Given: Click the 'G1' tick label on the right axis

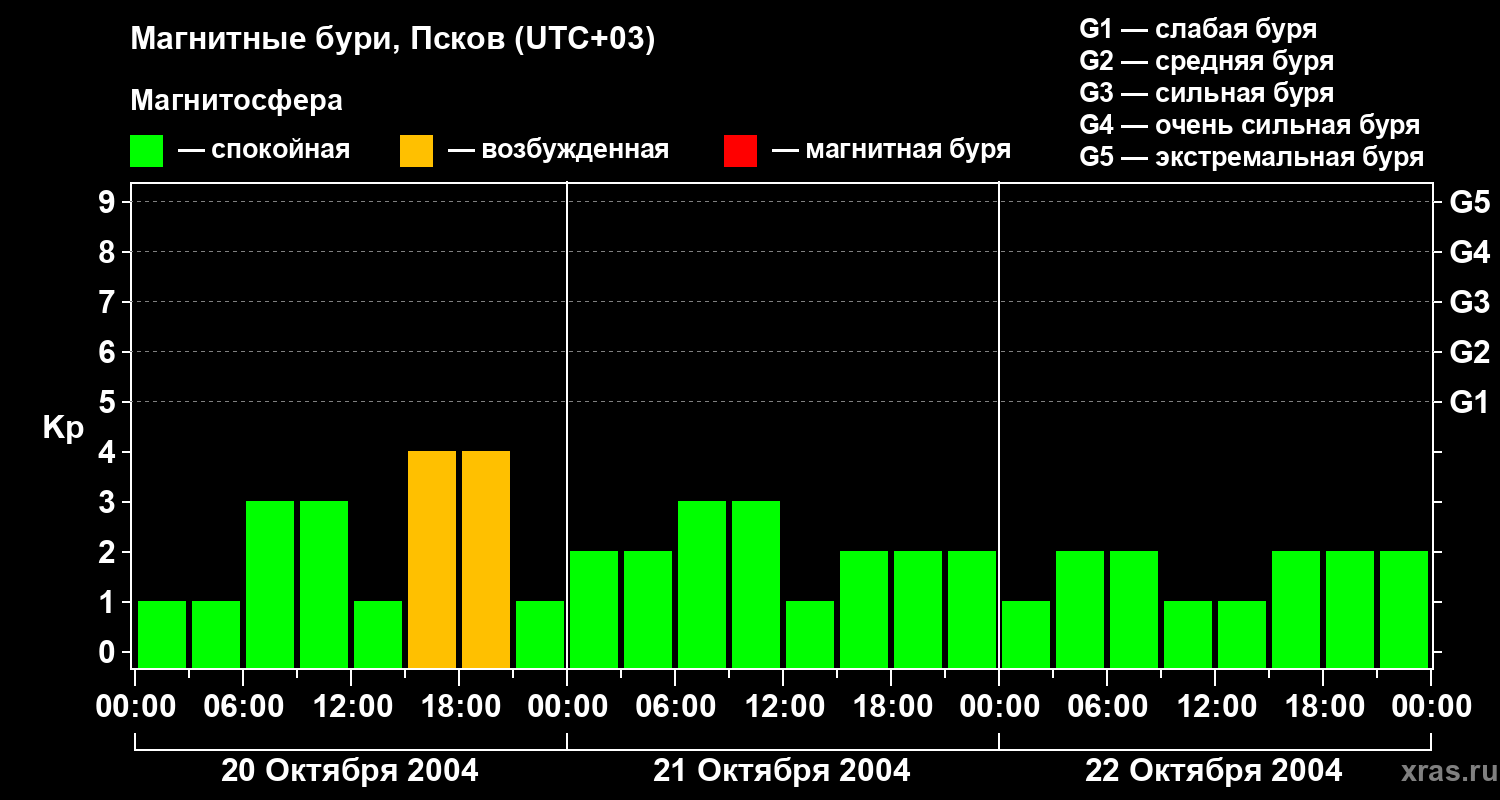Looking at the screenshot, I should [1470, 402].
